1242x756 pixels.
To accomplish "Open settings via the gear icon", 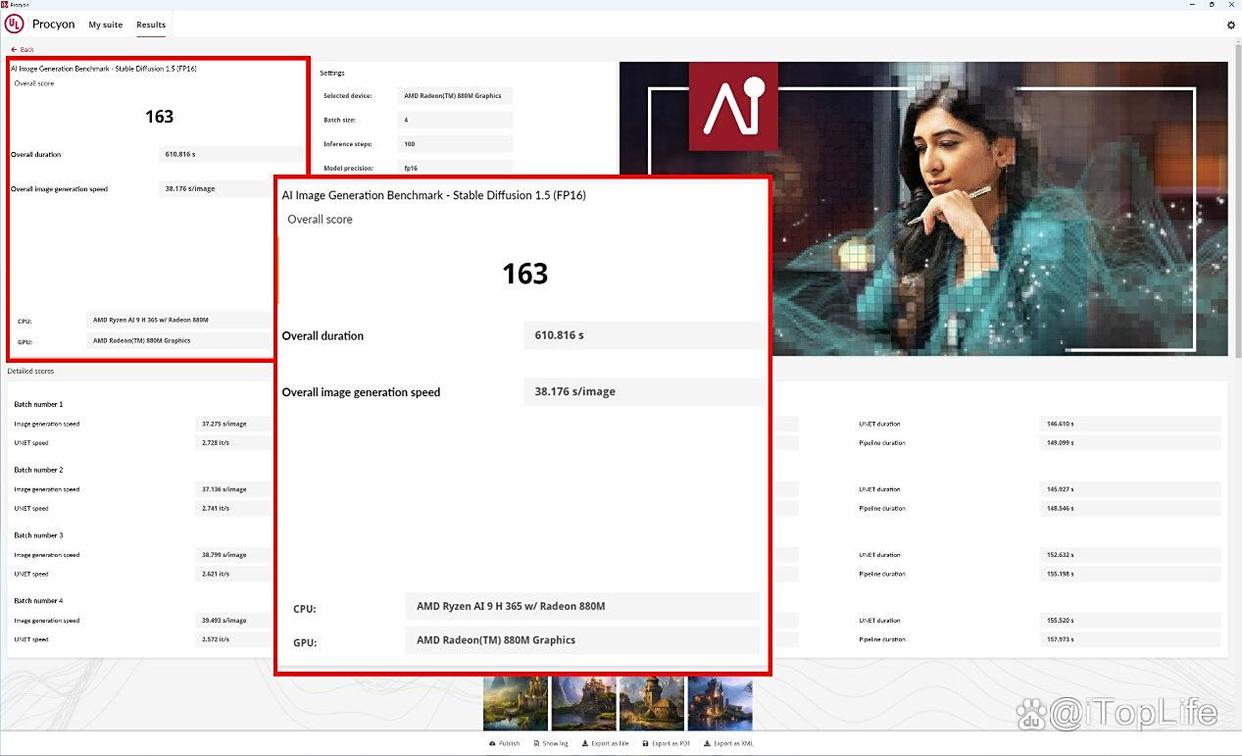I will (x=1231, y=25).
